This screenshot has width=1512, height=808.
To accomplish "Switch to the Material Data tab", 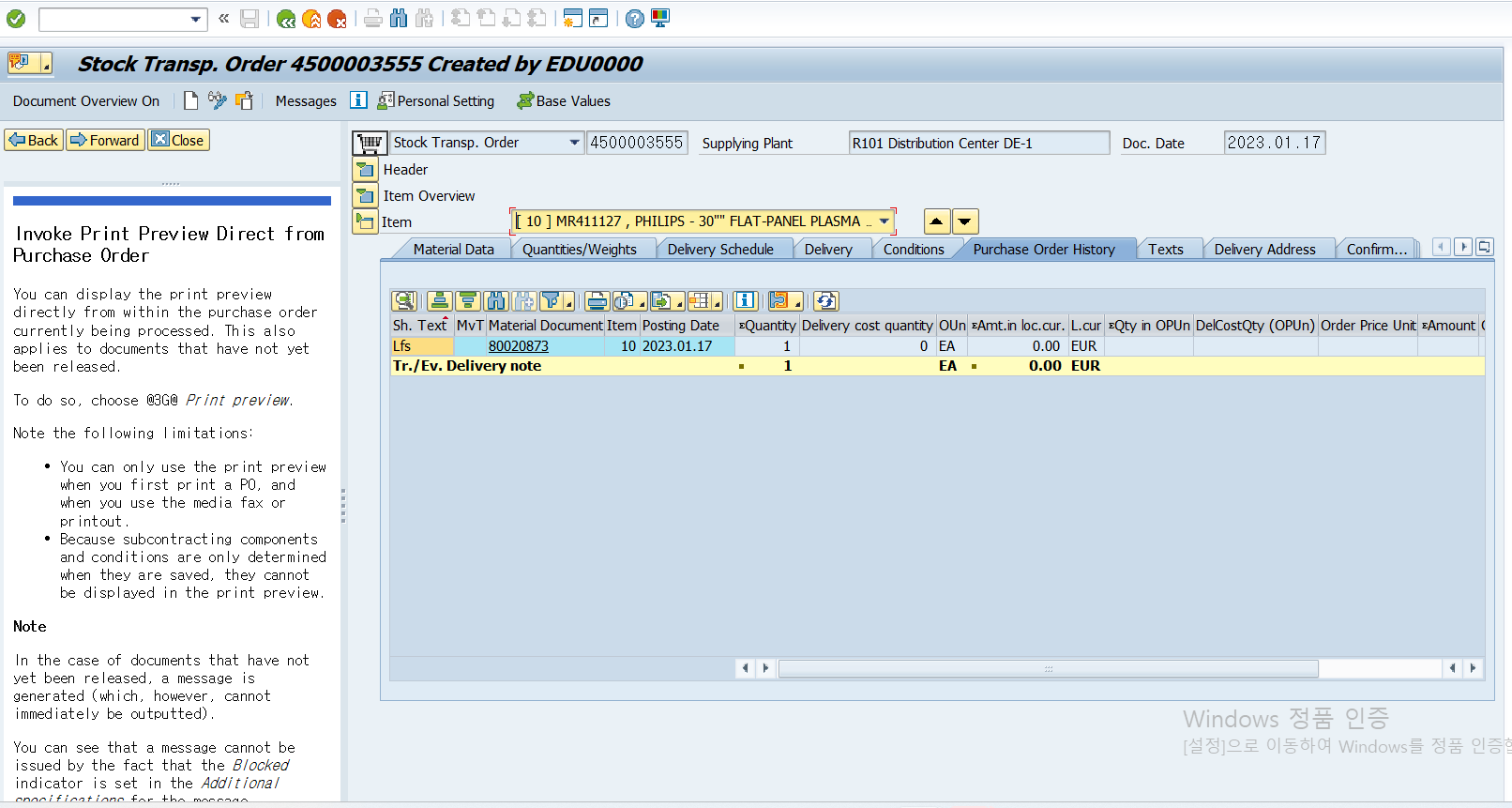I will [453, 250].
